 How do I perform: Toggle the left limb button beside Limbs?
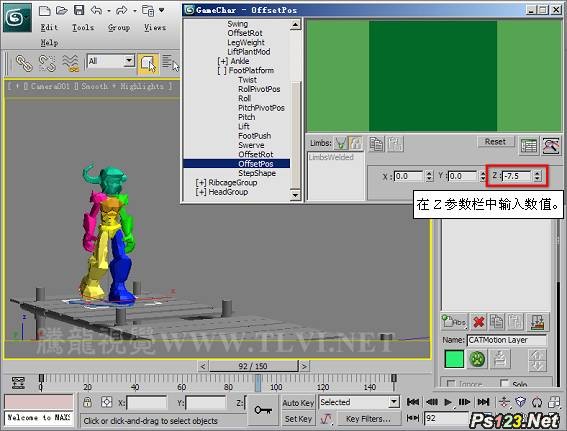point(340,144)
